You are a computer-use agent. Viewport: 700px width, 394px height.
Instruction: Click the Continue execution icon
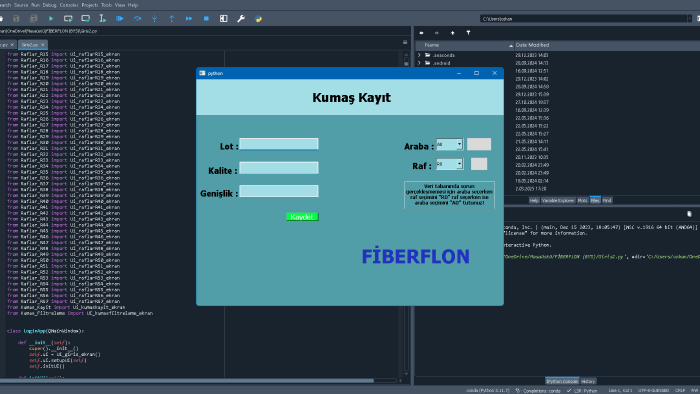(189, 19)
